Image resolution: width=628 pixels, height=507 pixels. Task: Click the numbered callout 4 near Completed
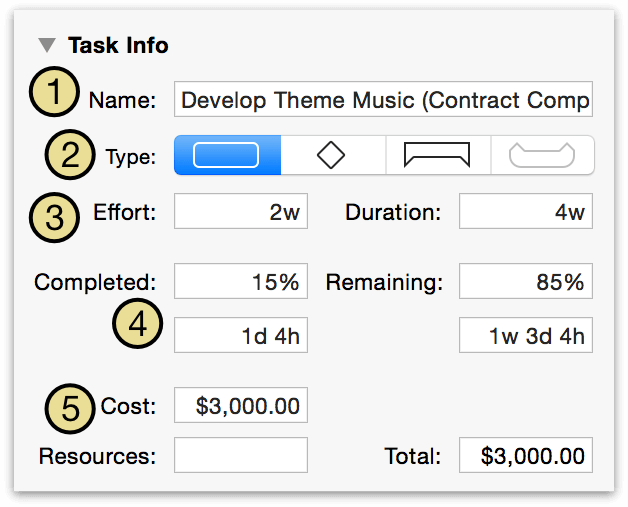tap(137, 323)
